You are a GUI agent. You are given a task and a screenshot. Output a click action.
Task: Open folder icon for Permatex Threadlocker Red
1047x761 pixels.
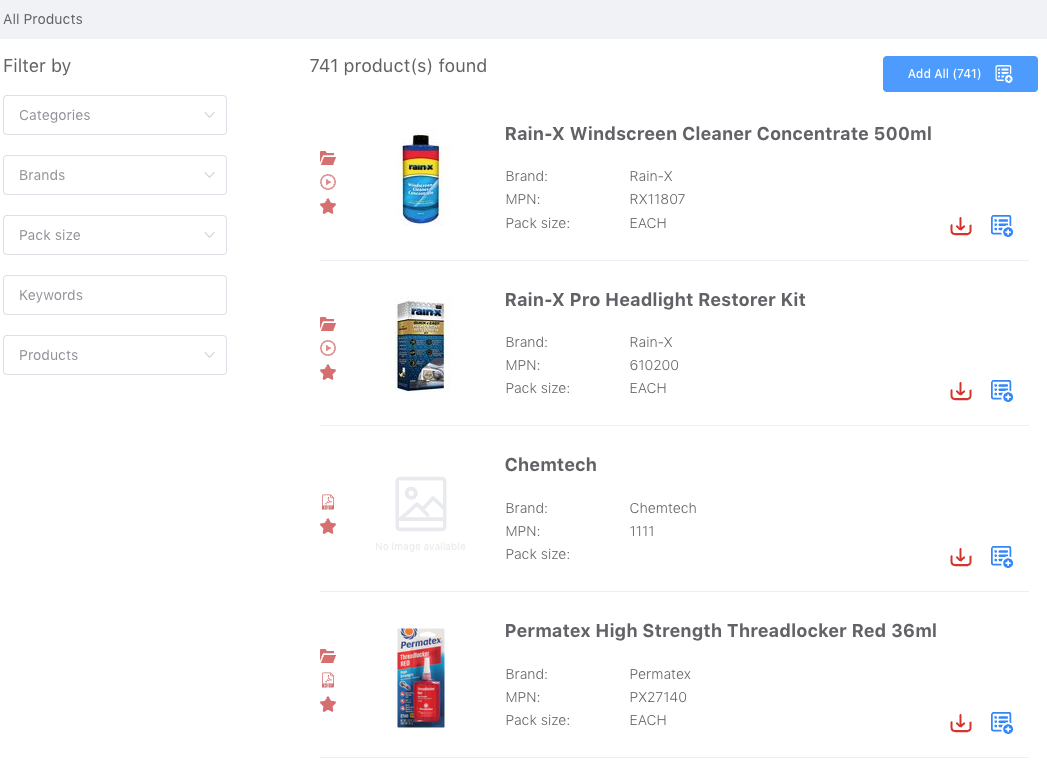pyautogui.click(x=328, y=656)
